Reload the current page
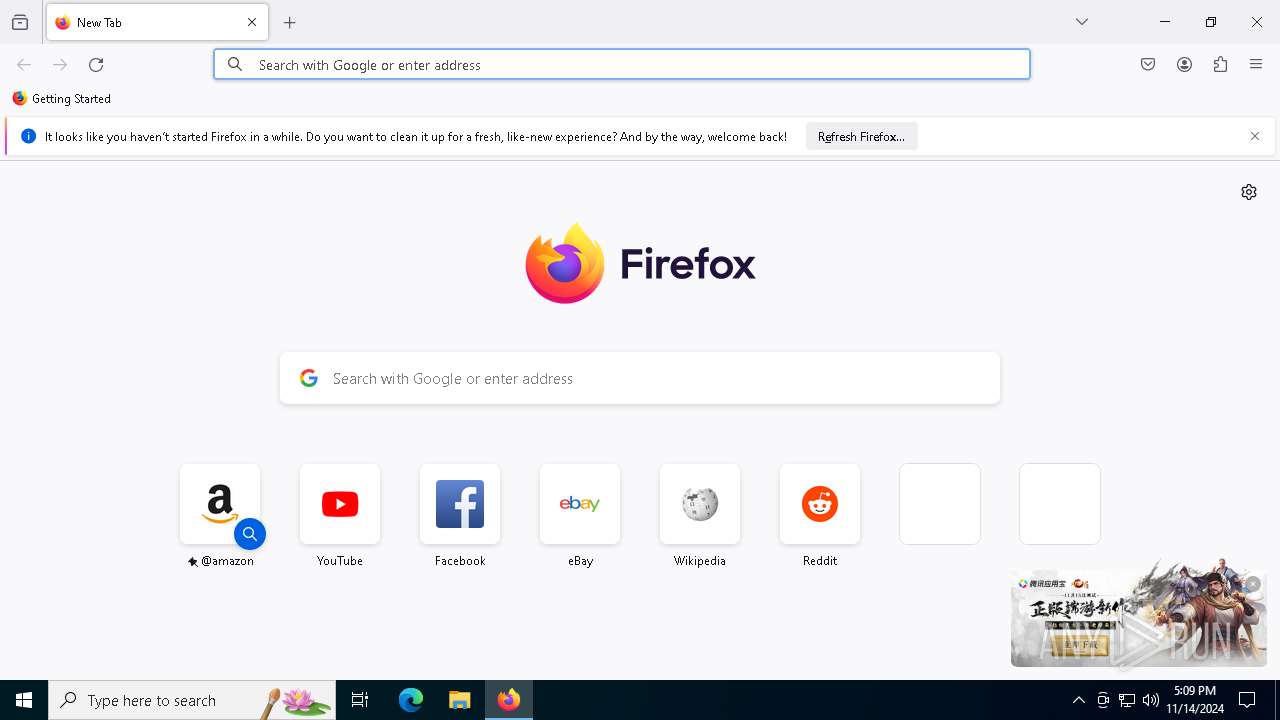This screenshot has height=720, width=1280. [x=96, y=65]
